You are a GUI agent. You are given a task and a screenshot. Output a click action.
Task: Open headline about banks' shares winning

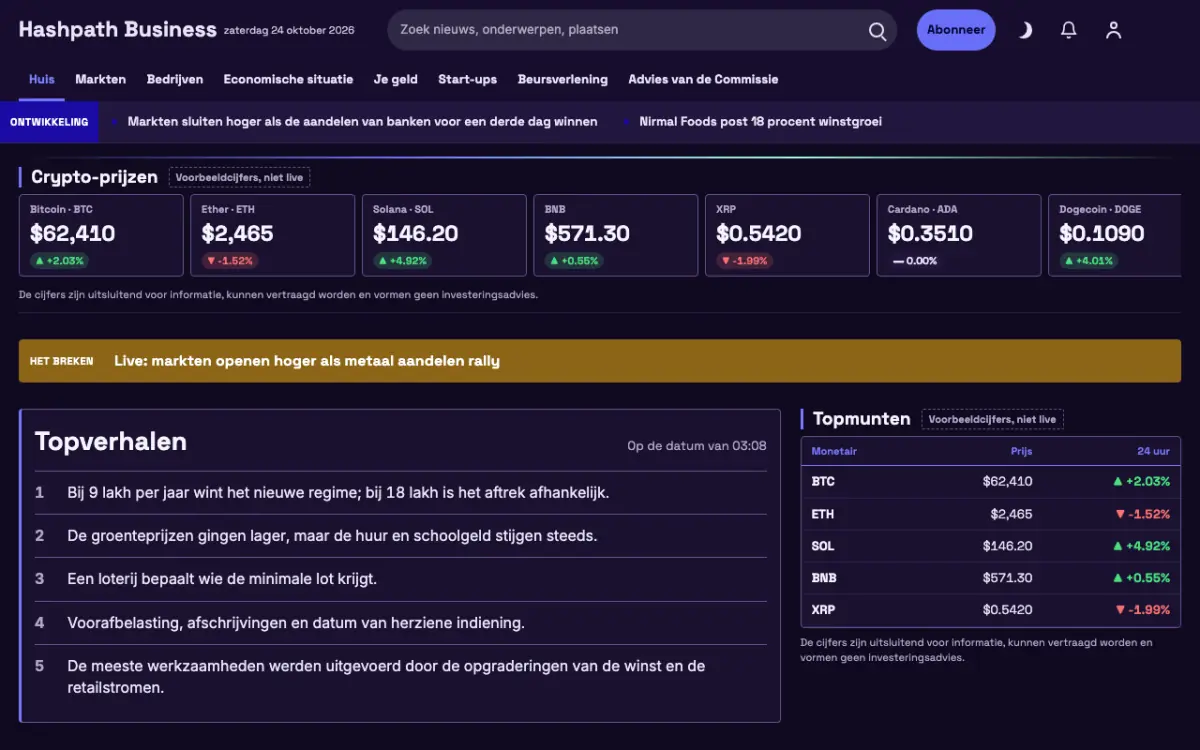pyautogui.click(x=363, y=122)
